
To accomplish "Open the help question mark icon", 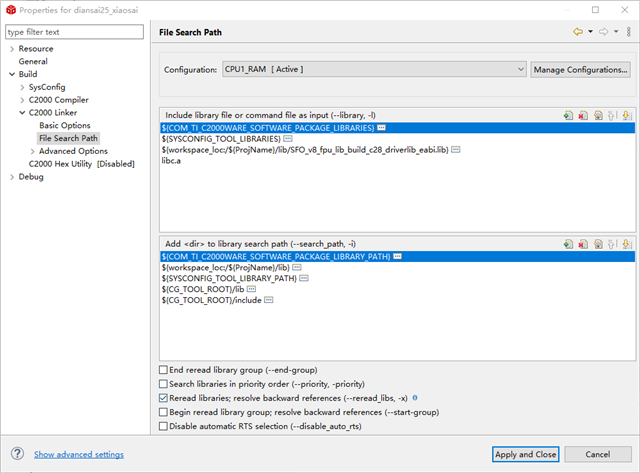I will tap(17, 454).
